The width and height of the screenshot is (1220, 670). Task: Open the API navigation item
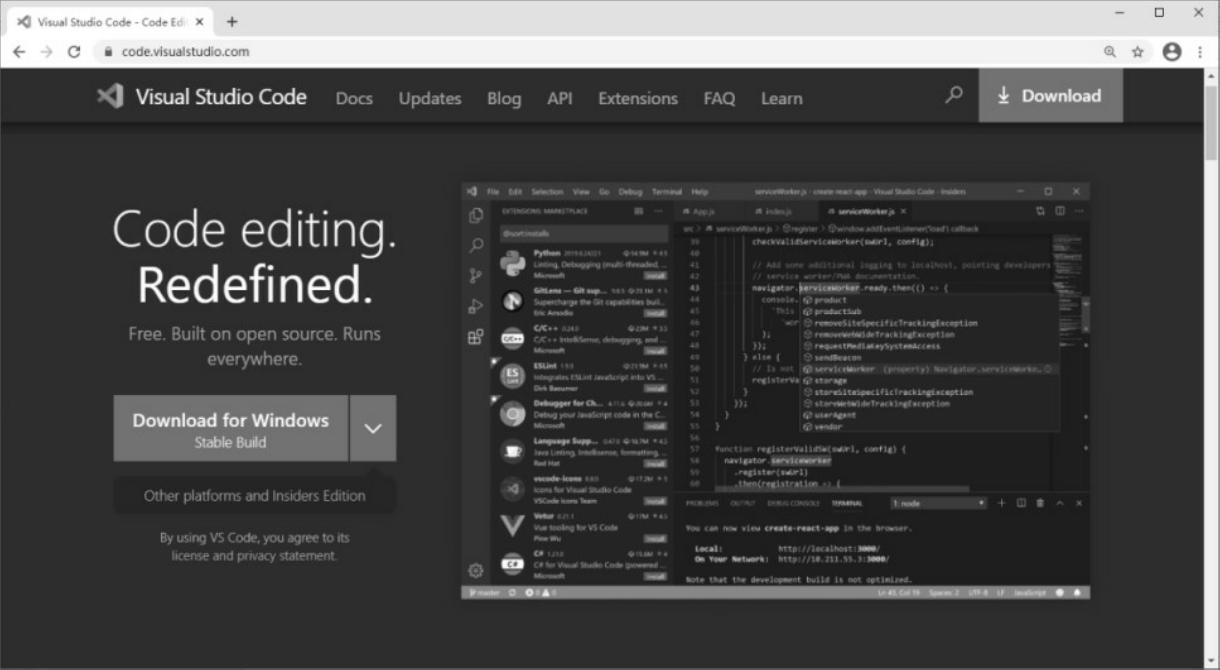pyautogui.click(x=560, y=98)
